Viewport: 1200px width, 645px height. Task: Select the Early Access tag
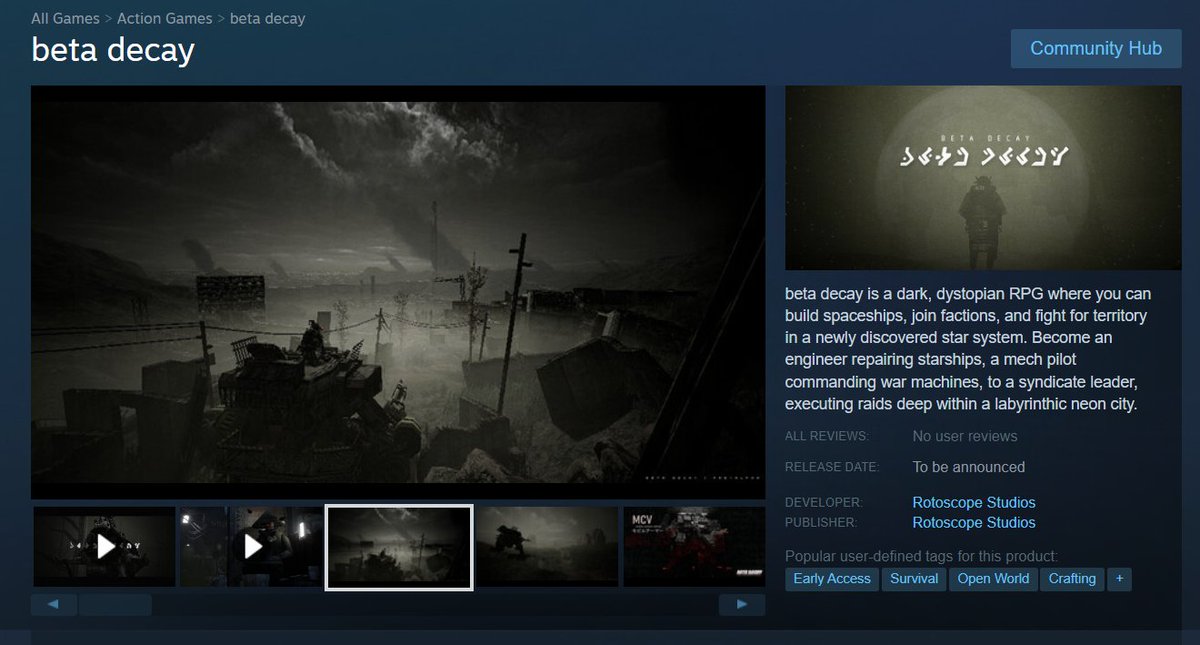[x=832, y=579]
